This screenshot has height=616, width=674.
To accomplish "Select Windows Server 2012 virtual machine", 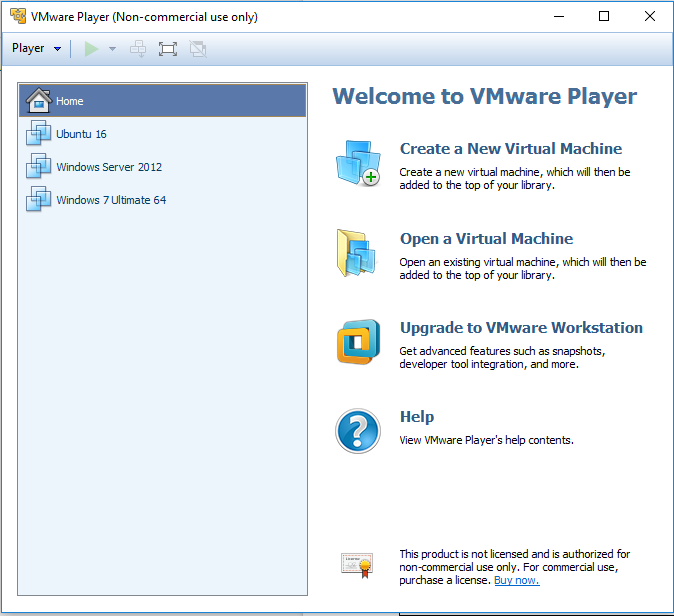I will pos(162,167).
